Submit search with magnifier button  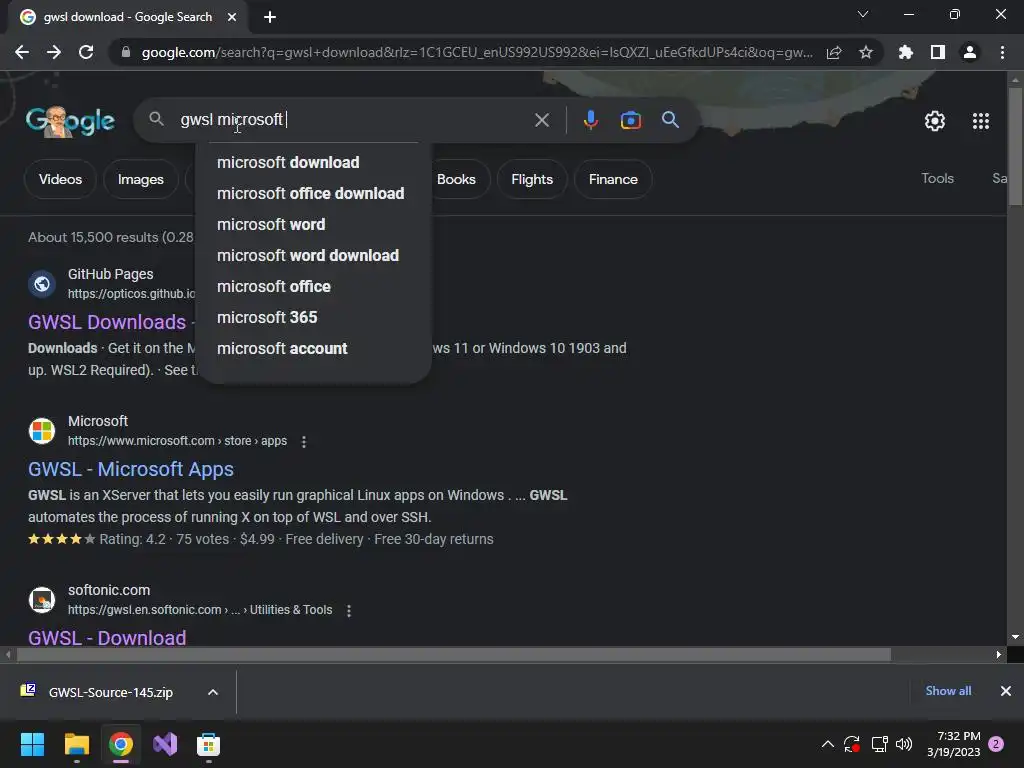(x=670, y=120)
